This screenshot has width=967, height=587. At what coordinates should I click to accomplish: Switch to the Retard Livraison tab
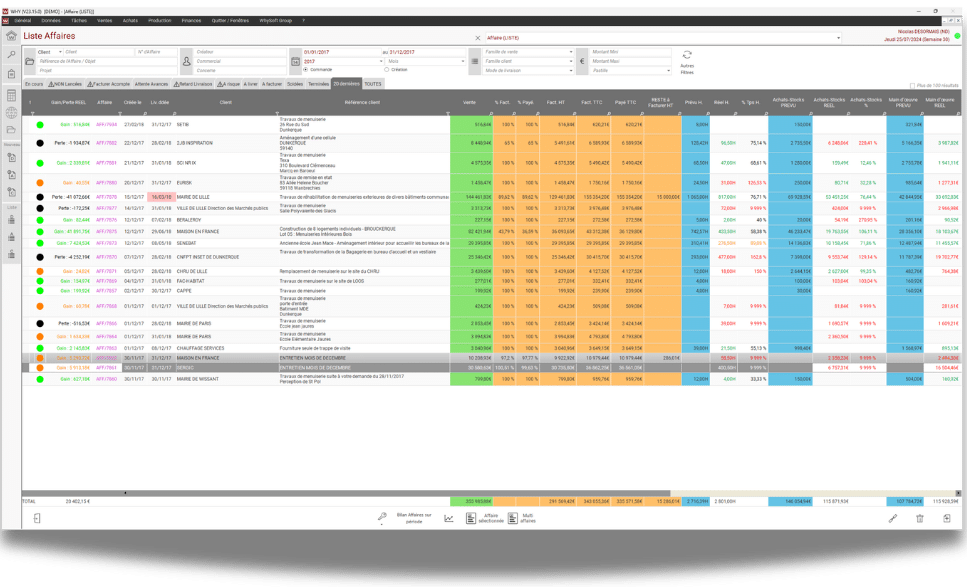coord(193,84)
